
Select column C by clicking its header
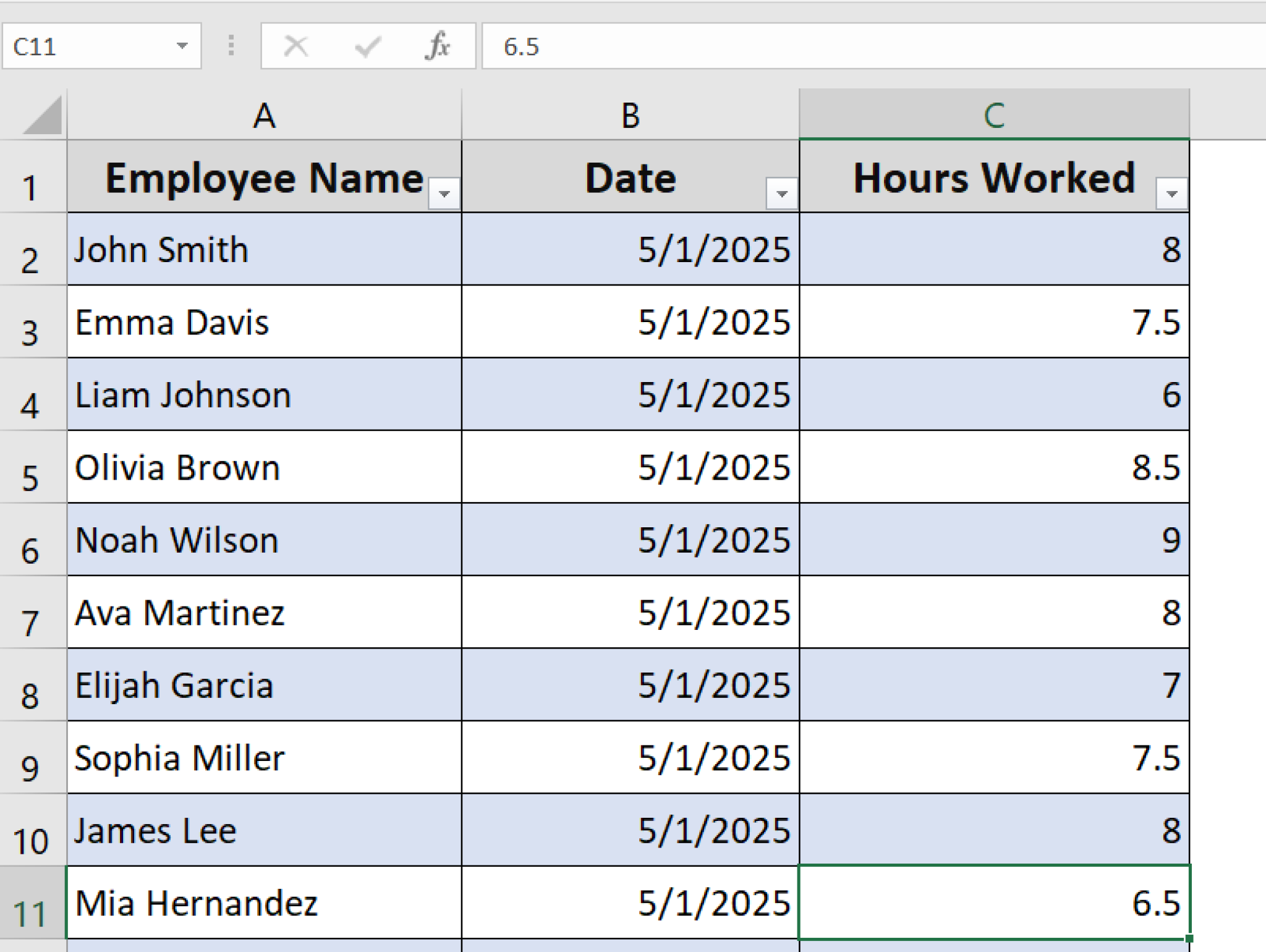[x=994, y=114]
